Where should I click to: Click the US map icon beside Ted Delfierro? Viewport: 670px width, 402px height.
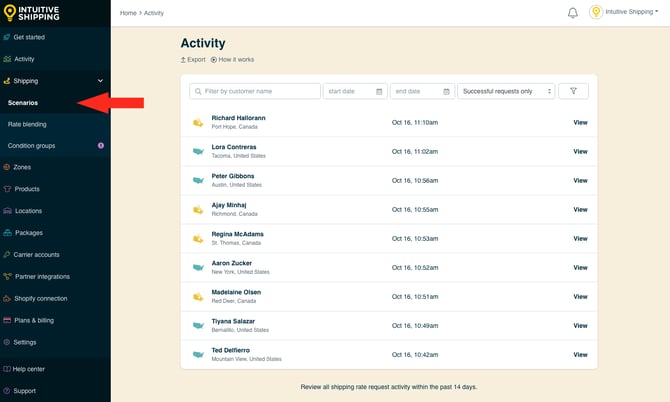(198, 355)
